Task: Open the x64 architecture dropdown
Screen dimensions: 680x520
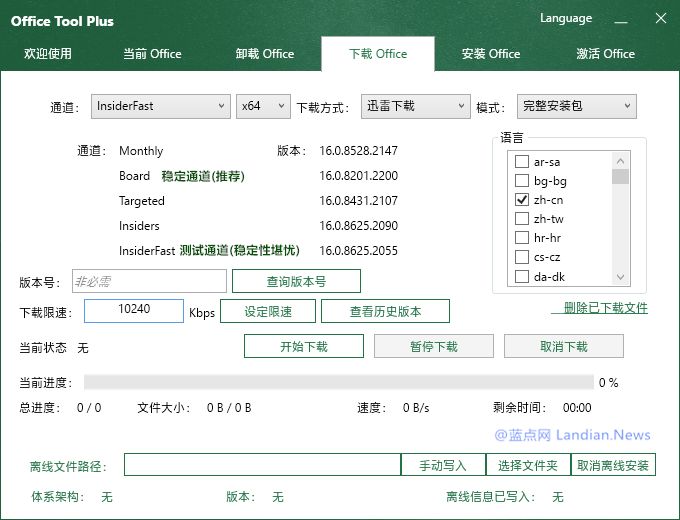Action: point(263,106)
